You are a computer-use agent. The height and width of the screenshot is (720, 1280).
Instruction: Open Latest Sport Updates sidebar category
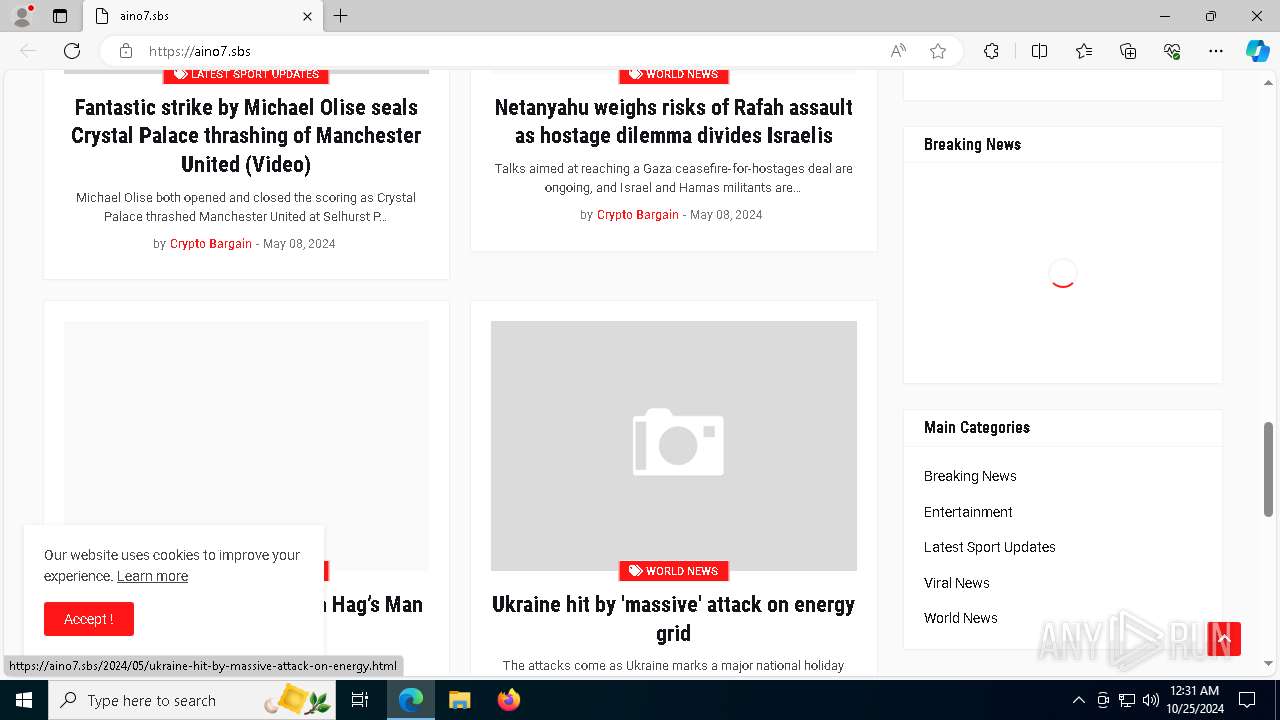click(990, 547)
